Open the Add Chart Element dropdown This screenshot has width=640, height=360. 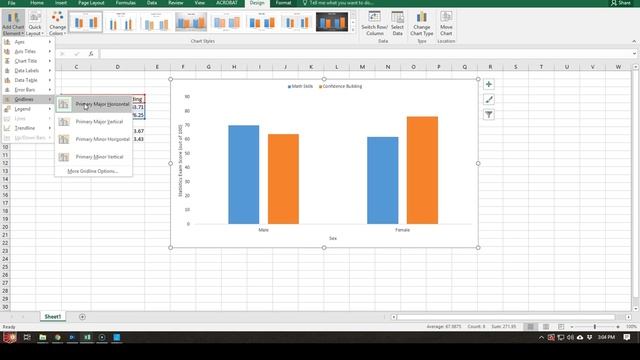coord(13,23)
